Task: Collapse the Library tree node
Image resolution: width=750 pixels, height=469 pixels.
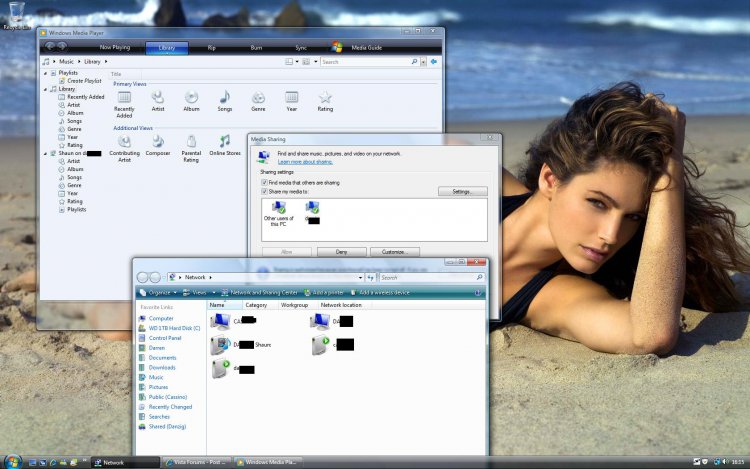Action: 46,89
